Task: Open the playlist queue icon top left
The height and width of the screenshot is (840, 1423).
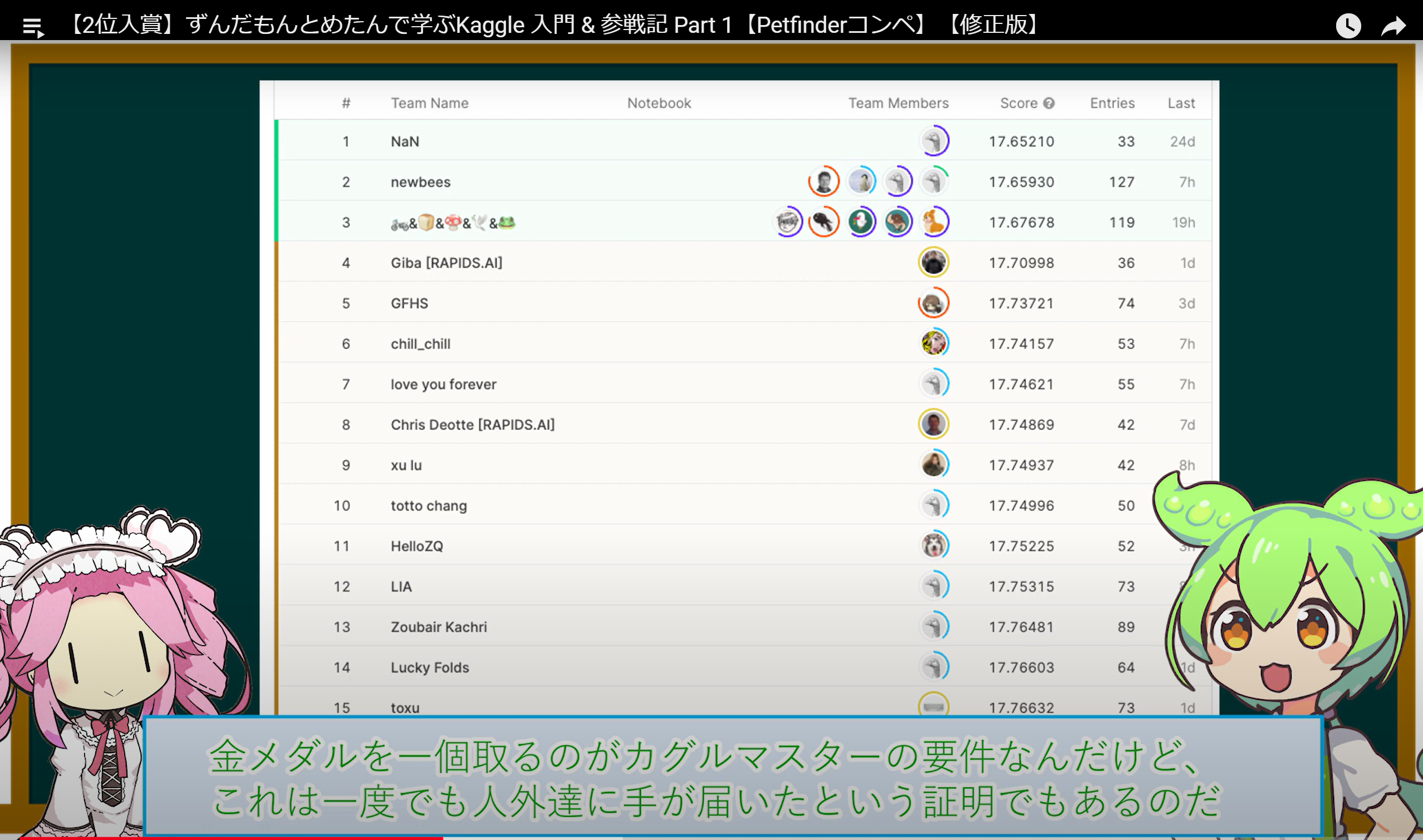Action: pos(32,25)
